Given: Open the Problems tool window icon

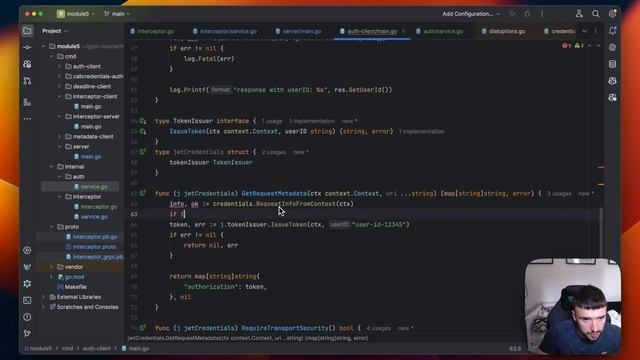Looking at the screenshot, I should [x=27, y=317].
